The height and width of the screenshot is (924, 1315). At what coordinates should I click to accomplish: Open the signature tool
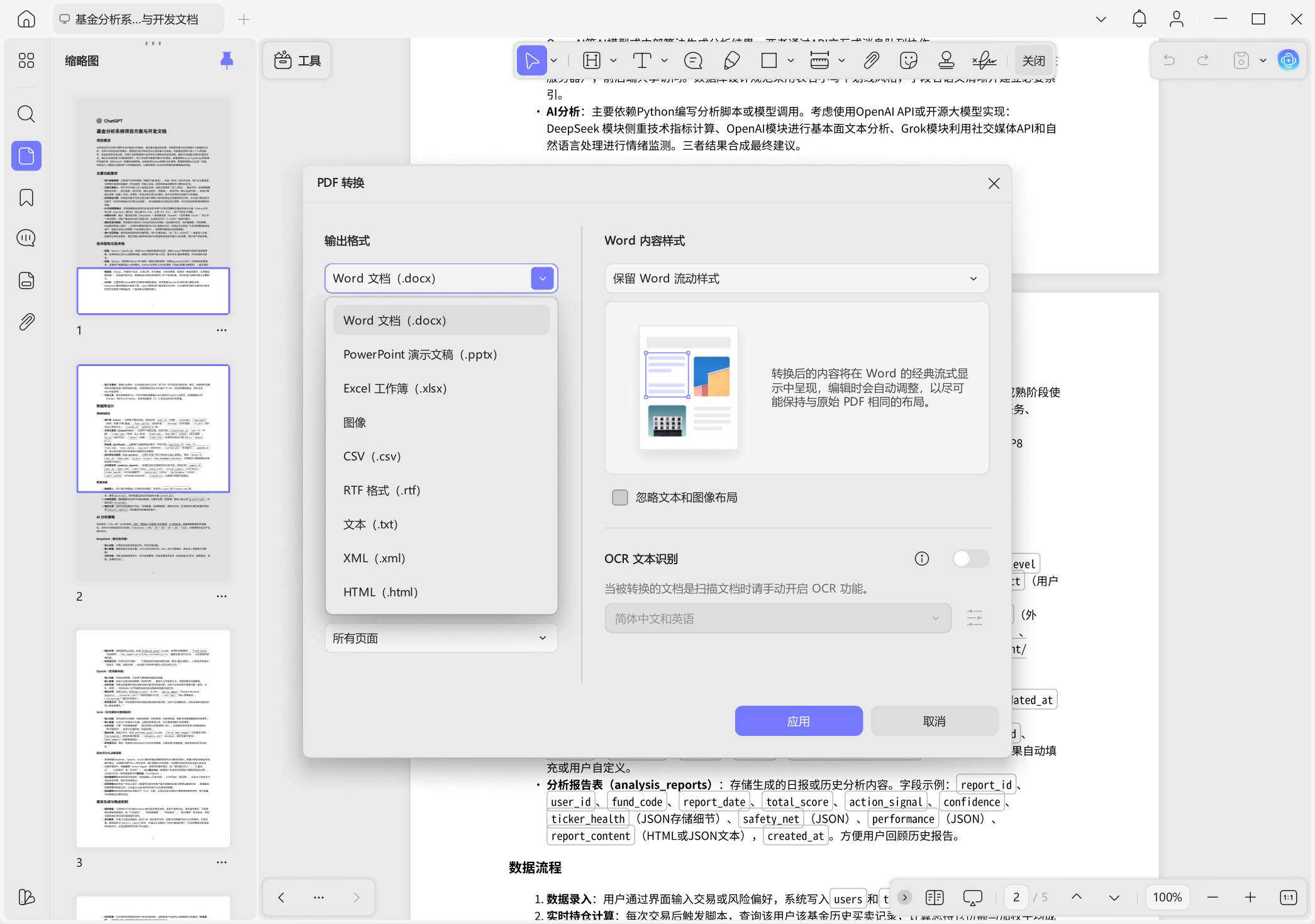[x=984, y=60]
